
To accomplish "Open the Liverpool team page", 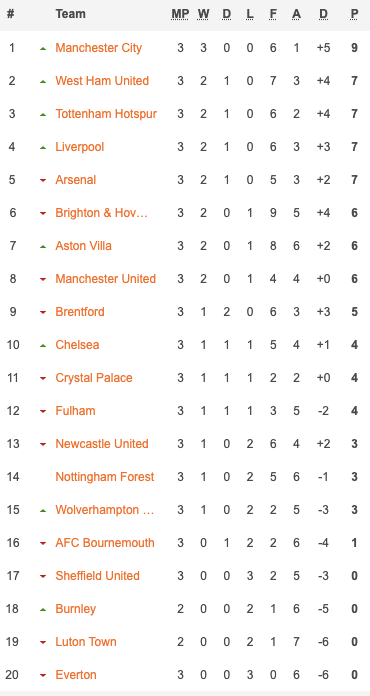I will point(79,147).
